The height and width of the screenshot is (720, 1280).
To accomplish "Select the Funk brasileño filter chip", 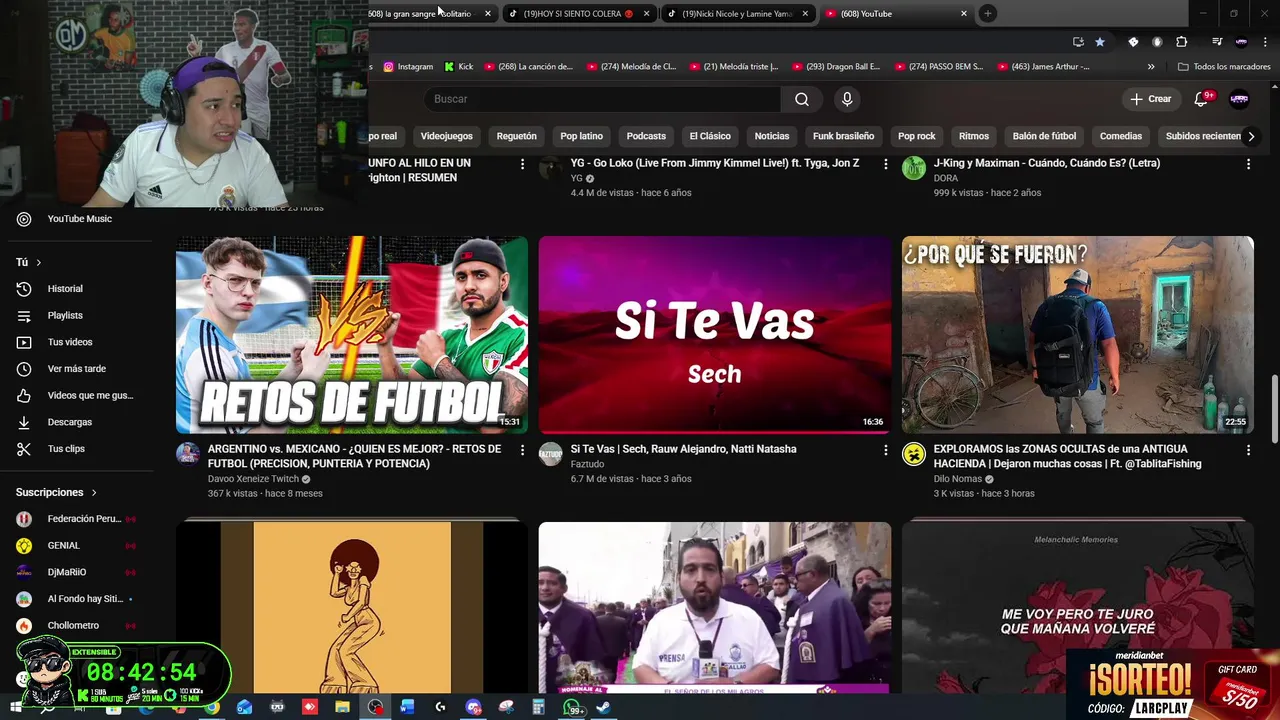I will click(x=843, y=136).
